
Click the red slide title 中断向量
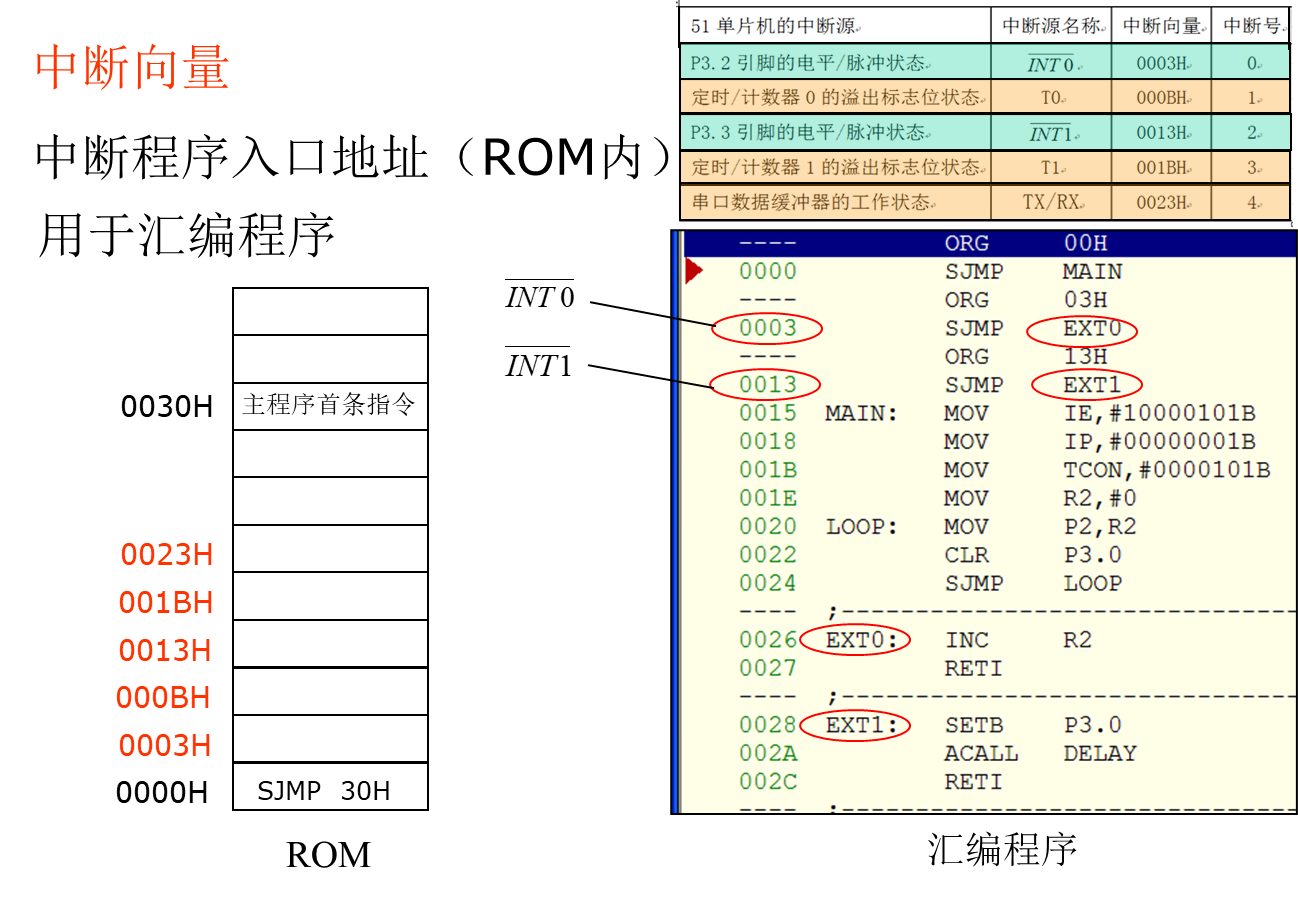[x=132, y=68]
